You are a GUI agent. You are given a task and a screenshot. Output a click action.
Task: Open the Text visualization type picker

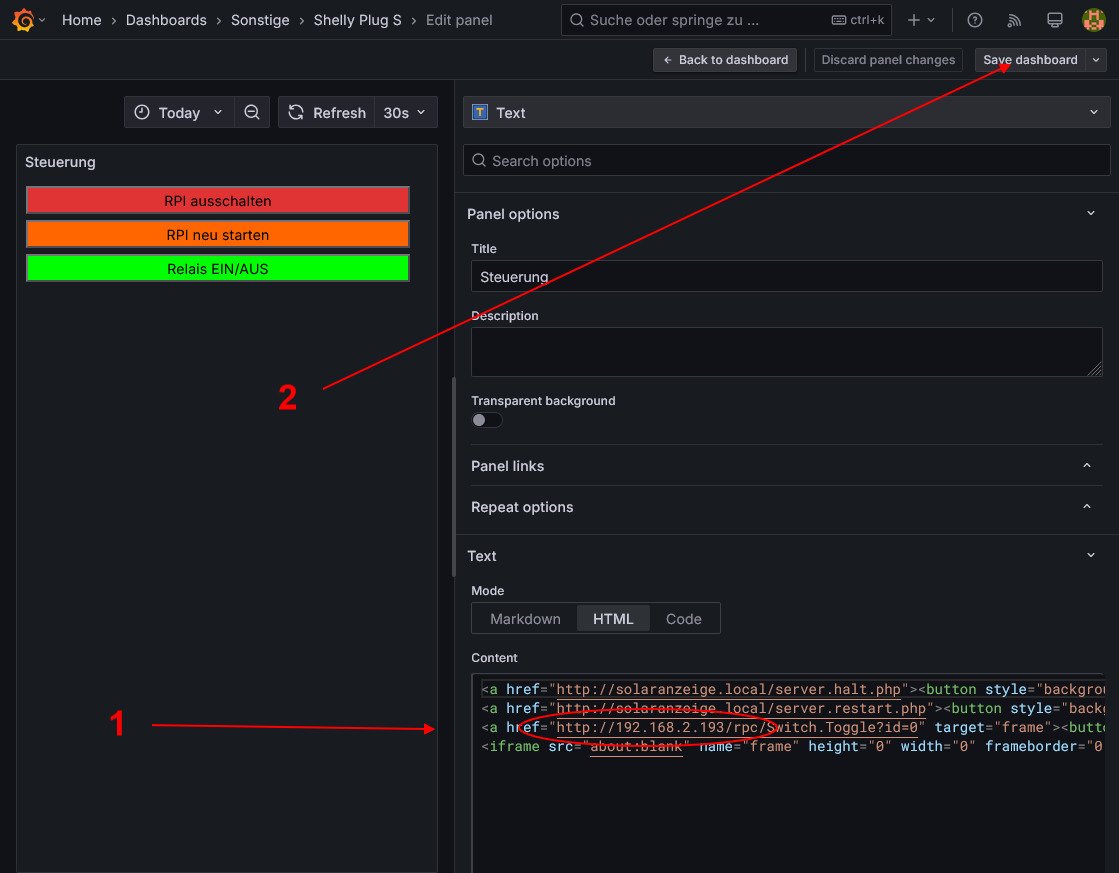pyautogui.click(x=786, y=113)
